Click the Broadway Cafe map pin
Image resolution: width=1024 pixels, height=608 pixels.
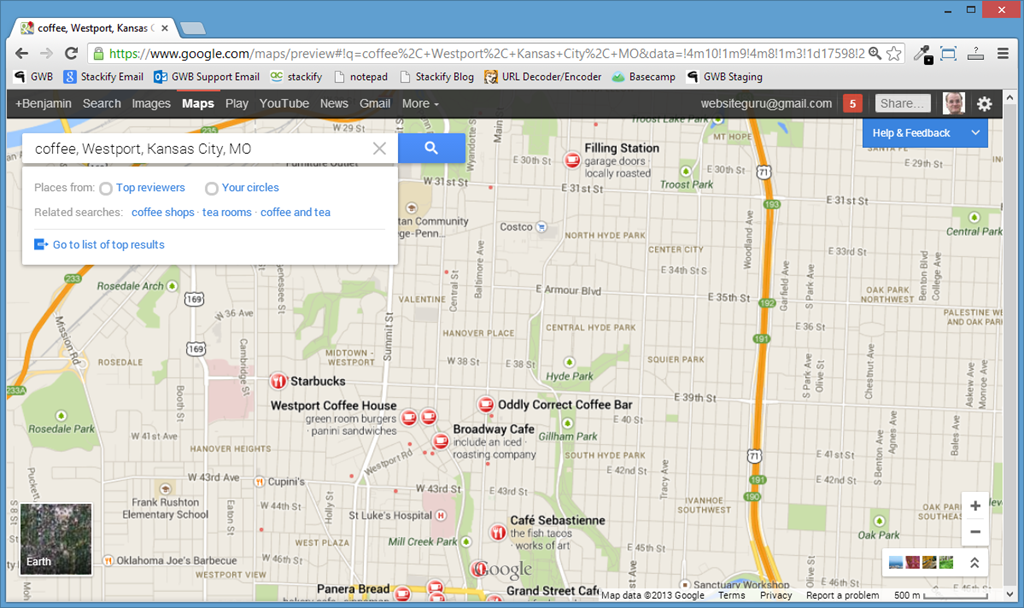pos(441,441)
